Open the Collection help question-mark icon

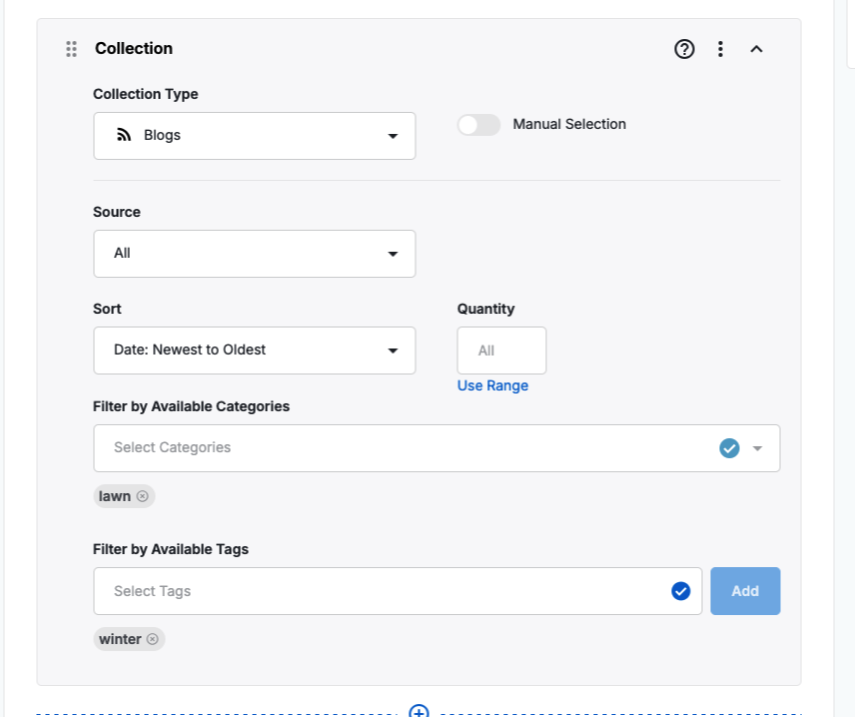tap(684, 49)
